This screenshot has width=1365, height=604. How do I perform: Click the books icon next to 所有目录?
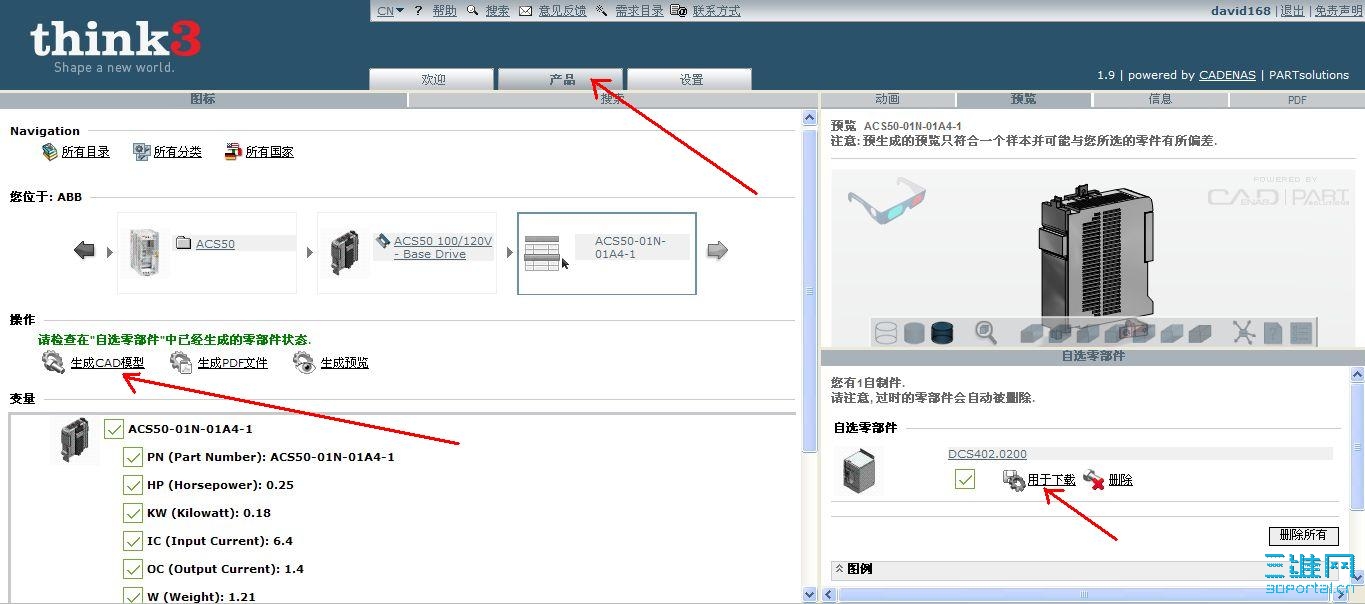pos(50,152)
